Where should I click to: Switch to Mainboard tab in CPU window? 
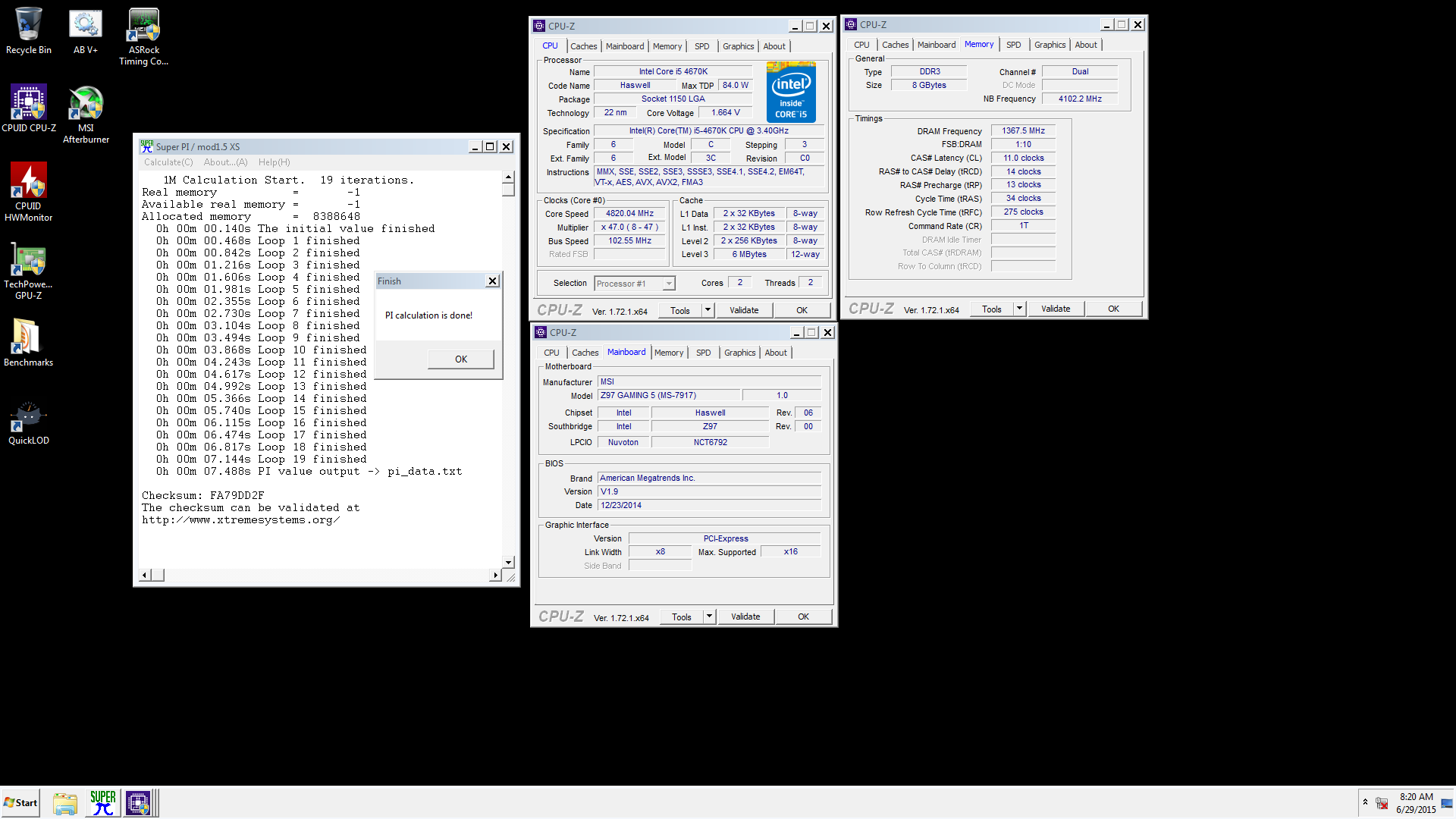coord(624,46)
